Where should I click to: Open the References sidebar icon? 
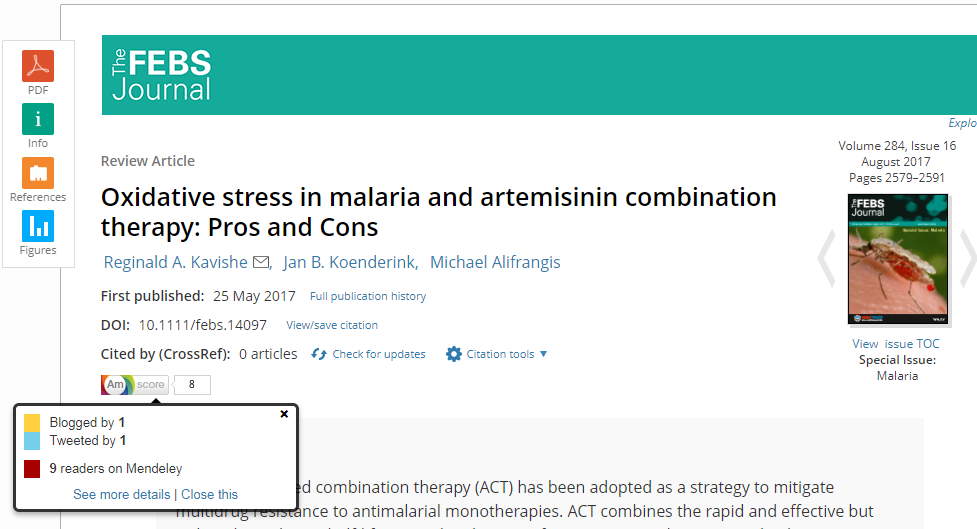pyautogui.click(x=38, y=173)
